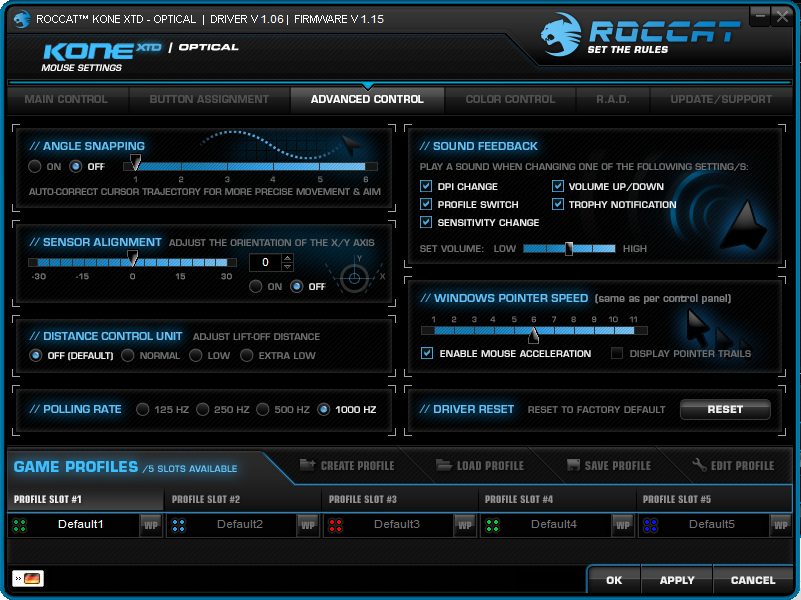801x600 pixels.
Task: Click the WP button on Profile Slot #4
Action: 622,525
